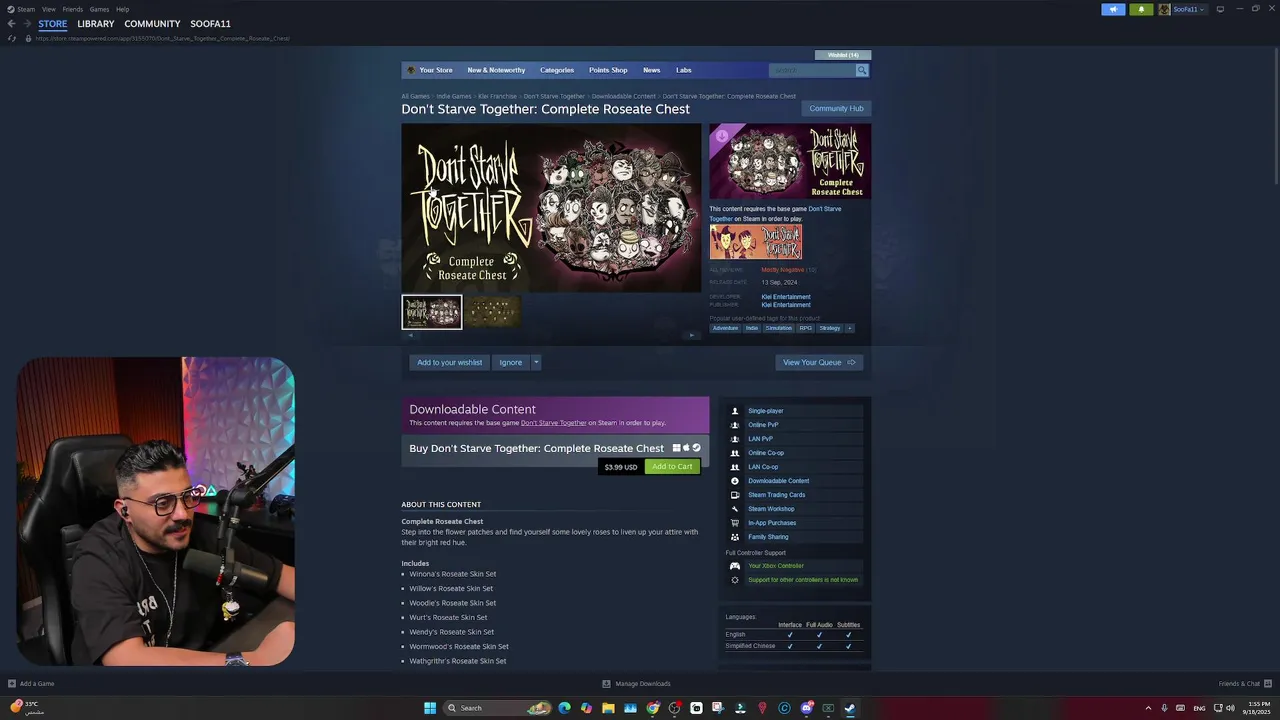The image size is (1280, 720).
Task: Open the SooFa11 account dropdown
Action: pyautogui.click(x=1189, y=9)
